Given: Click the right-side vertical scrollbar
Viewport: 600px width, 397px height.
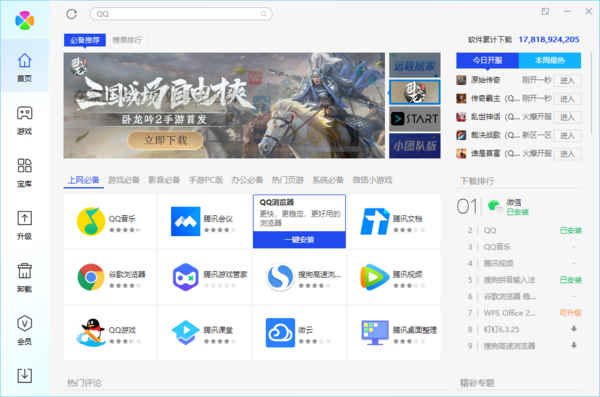Looking at the screenshot, I should coord(592,94).
